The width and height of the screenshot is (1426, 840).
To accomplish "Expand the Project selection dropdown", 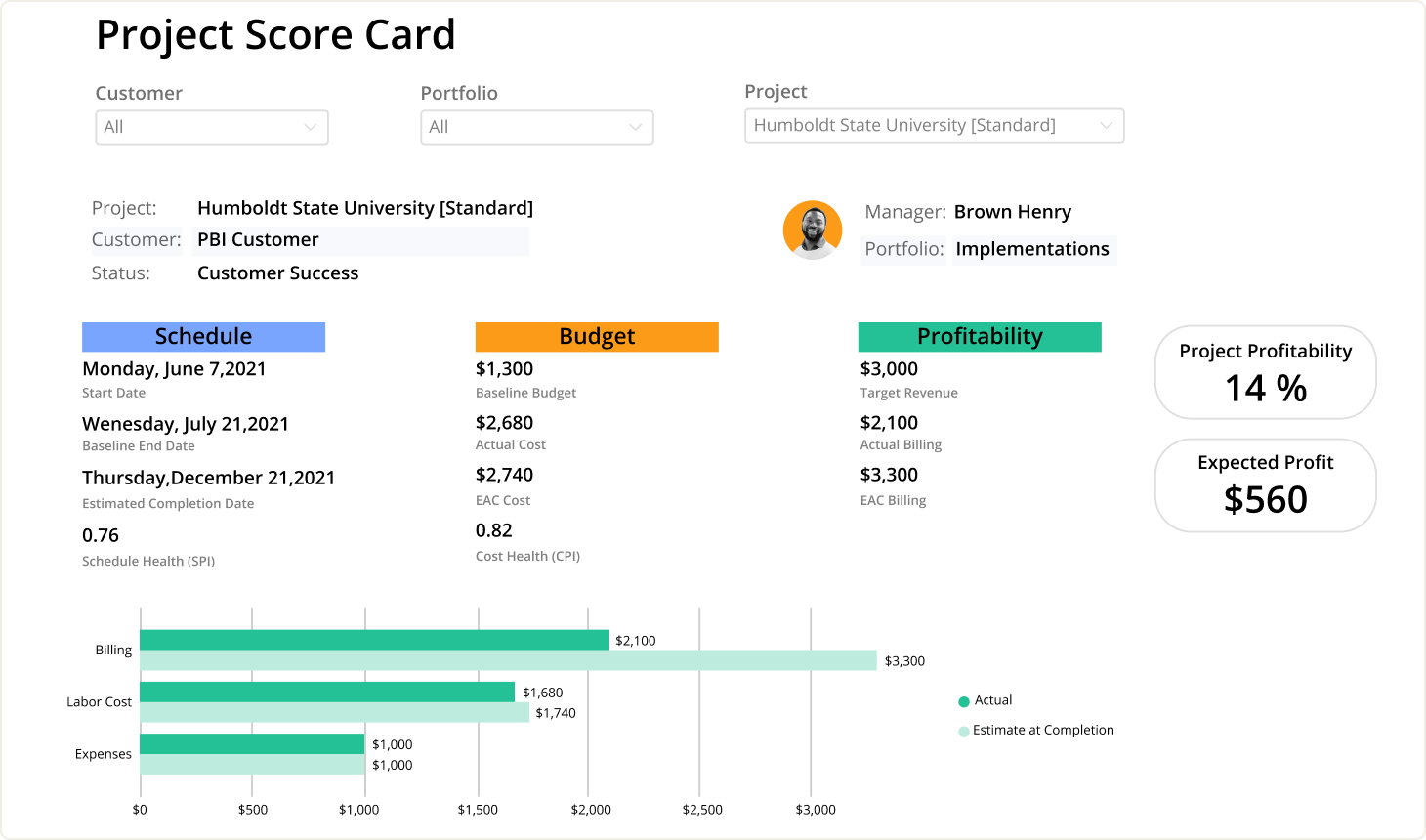I will tap(934, 125).
